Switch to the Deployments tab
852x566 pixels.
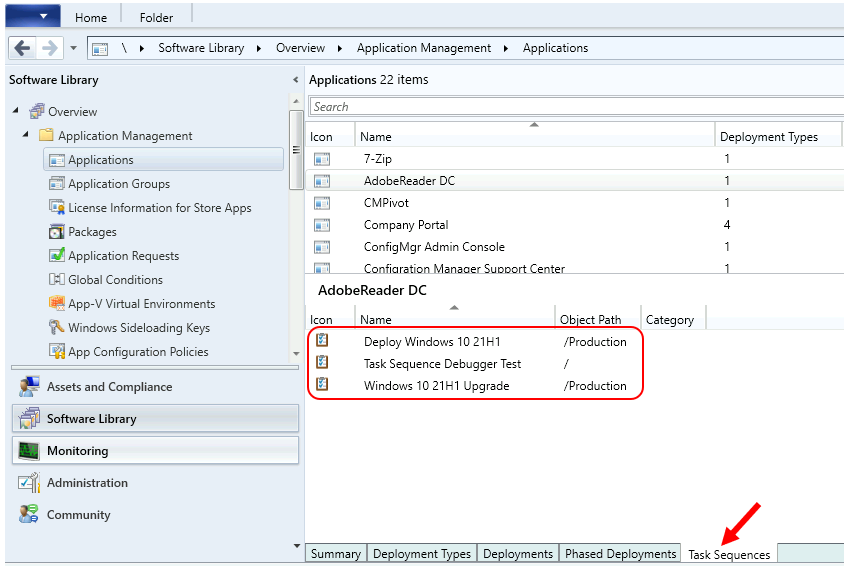518,554
